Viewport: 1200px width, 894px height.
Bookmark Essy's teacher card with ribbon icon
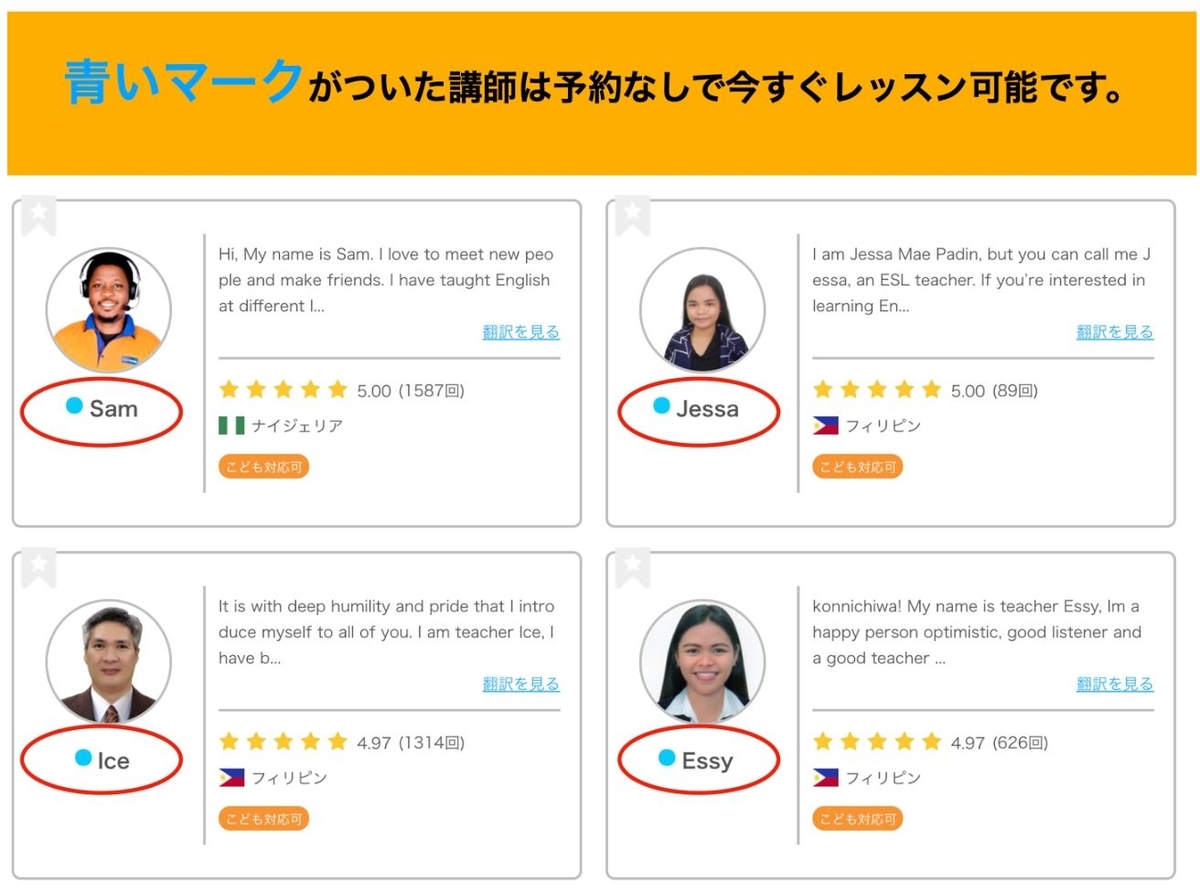coord(633,566)
